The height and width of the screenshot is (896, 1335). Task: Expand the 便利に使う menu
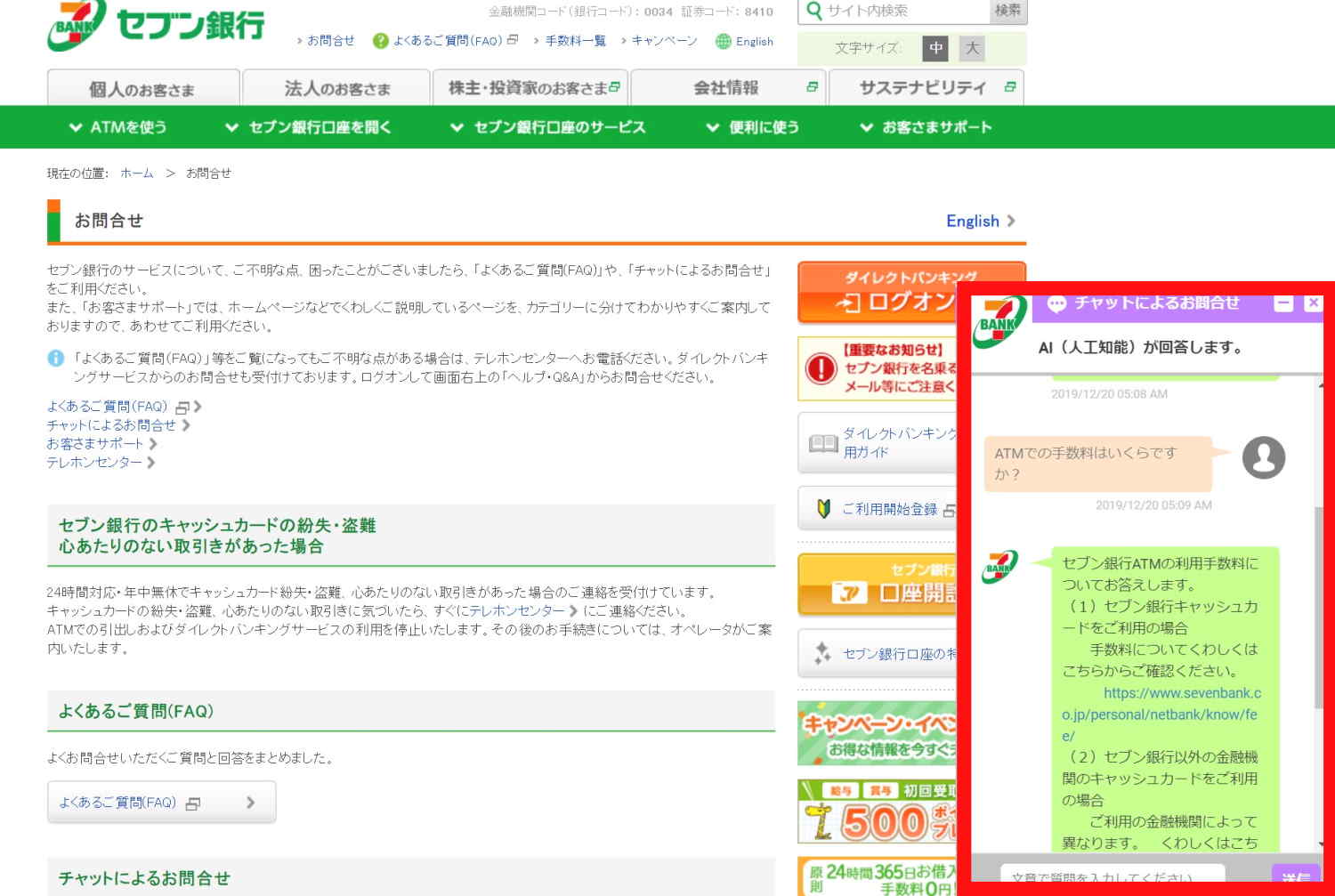click(x=753, y=127)
